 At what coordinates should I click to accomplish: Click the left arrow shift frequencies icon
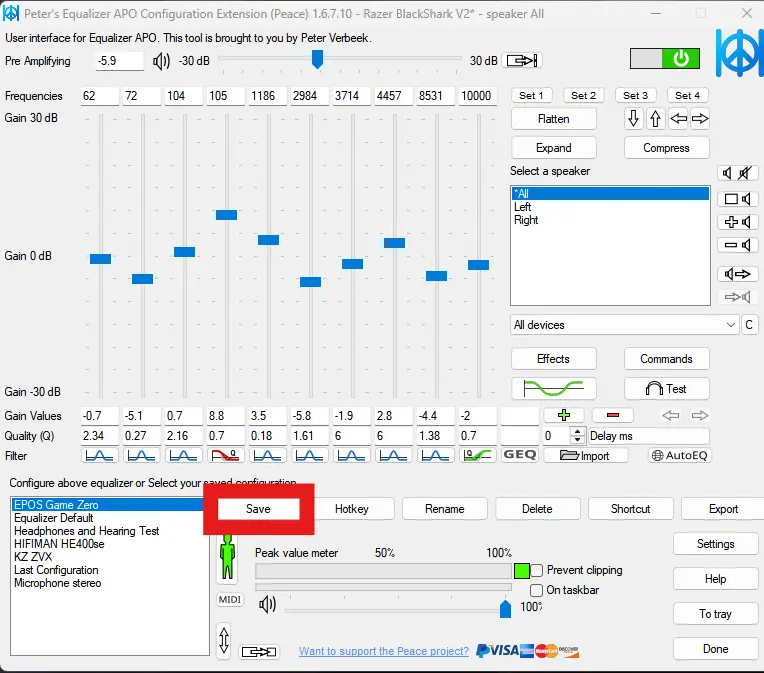[678, 119]
